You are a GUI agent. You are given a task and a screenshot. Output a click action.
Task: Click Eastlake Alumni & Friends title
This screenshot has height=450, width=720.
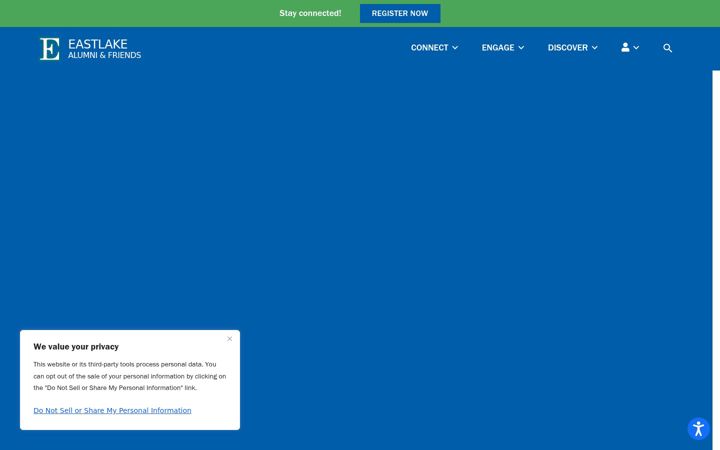pyautogui.click(x=104, y=49)
